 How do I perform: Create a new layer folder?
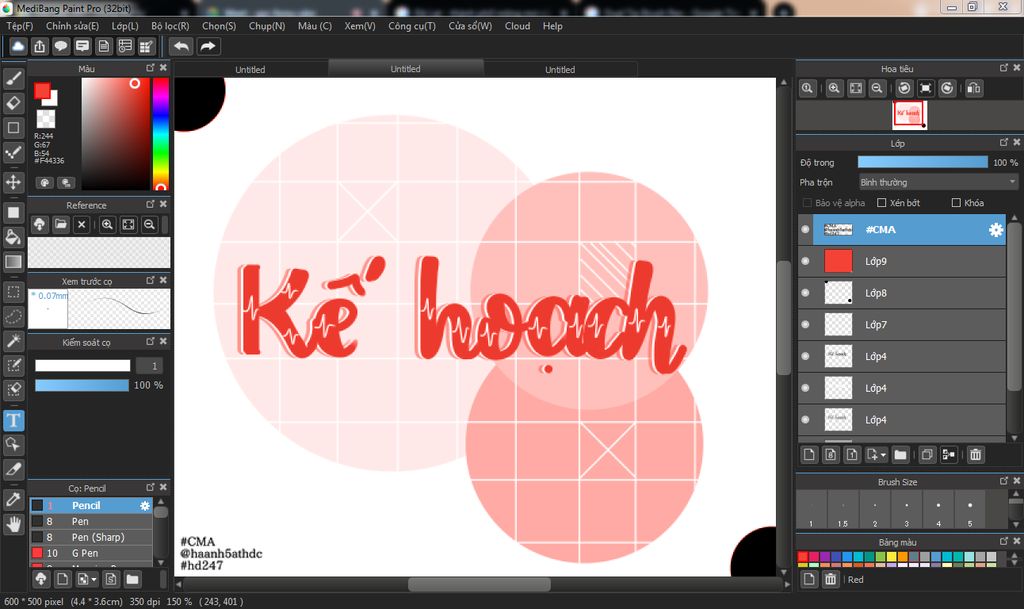point(900,454)
